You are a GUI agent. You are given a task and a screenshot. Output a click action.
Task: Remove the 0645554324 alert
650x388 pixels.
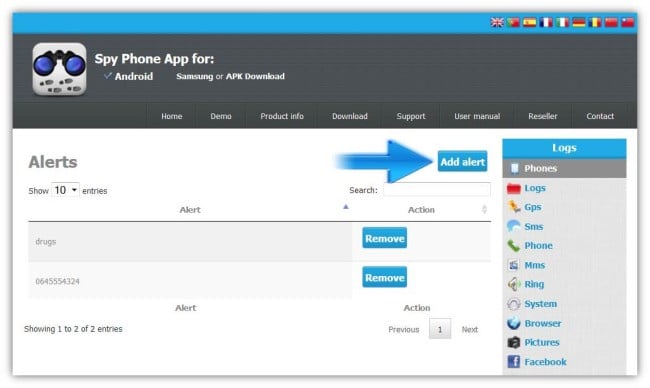(x=384, y=277)
